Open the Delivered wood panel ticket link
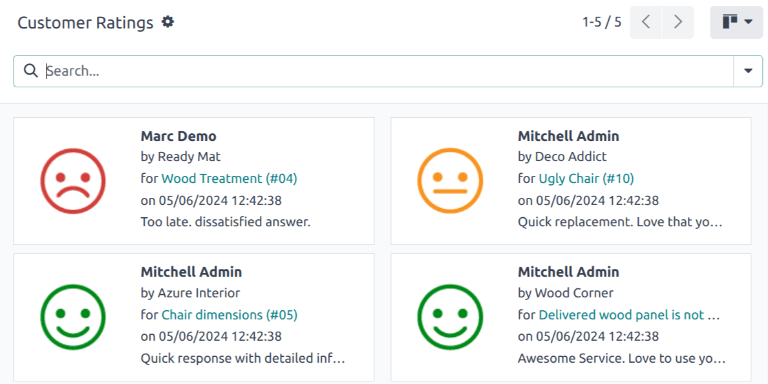The image size is (768, 384). point(629,315)
